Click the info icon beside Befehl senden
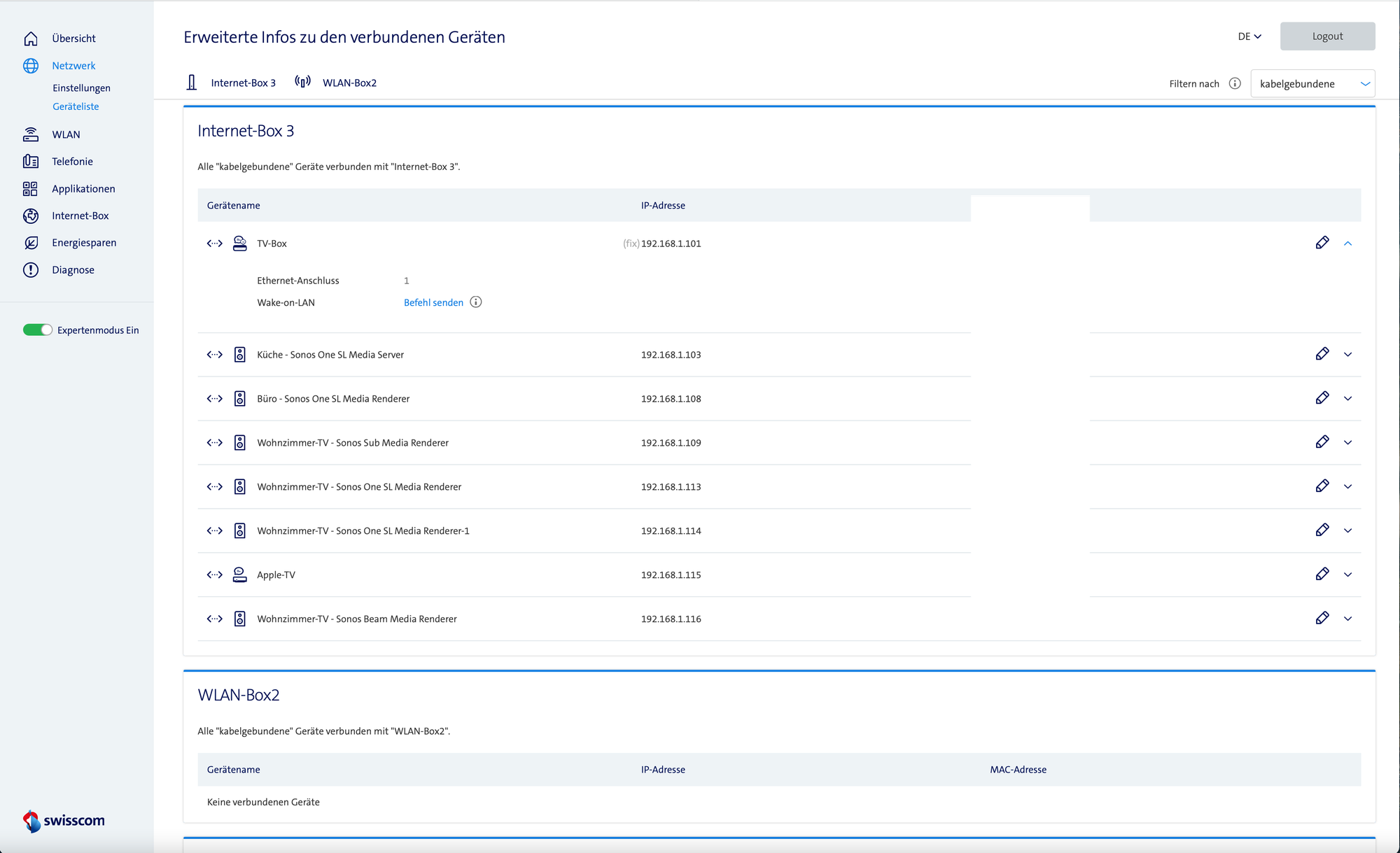Screen dimensions: 1400x853 [x=476, y=302]
